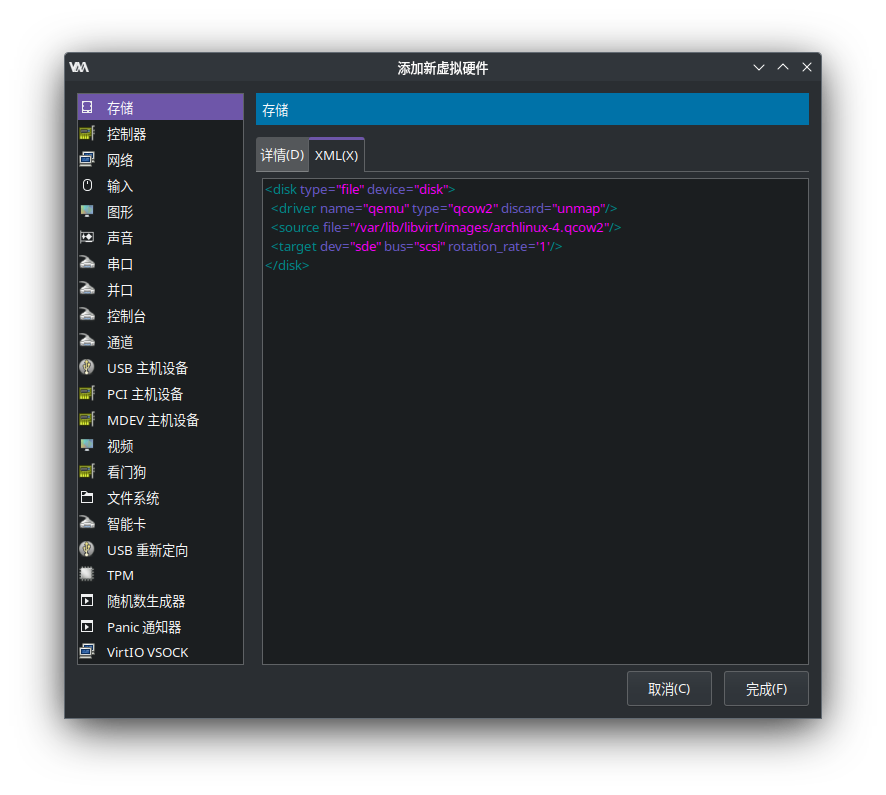
Task: Select the 声音 sound icon
Action: (x=87, y=237)
